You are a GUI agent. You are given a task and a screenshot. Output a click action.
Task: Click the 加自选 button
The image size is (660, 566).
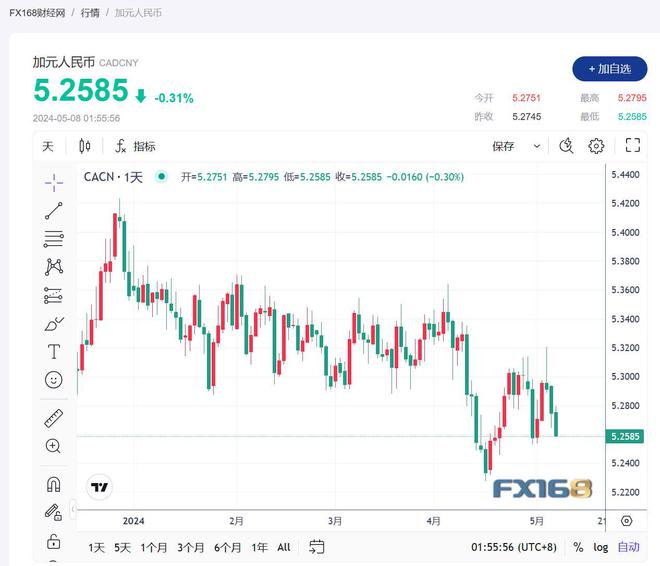(610, 69)
